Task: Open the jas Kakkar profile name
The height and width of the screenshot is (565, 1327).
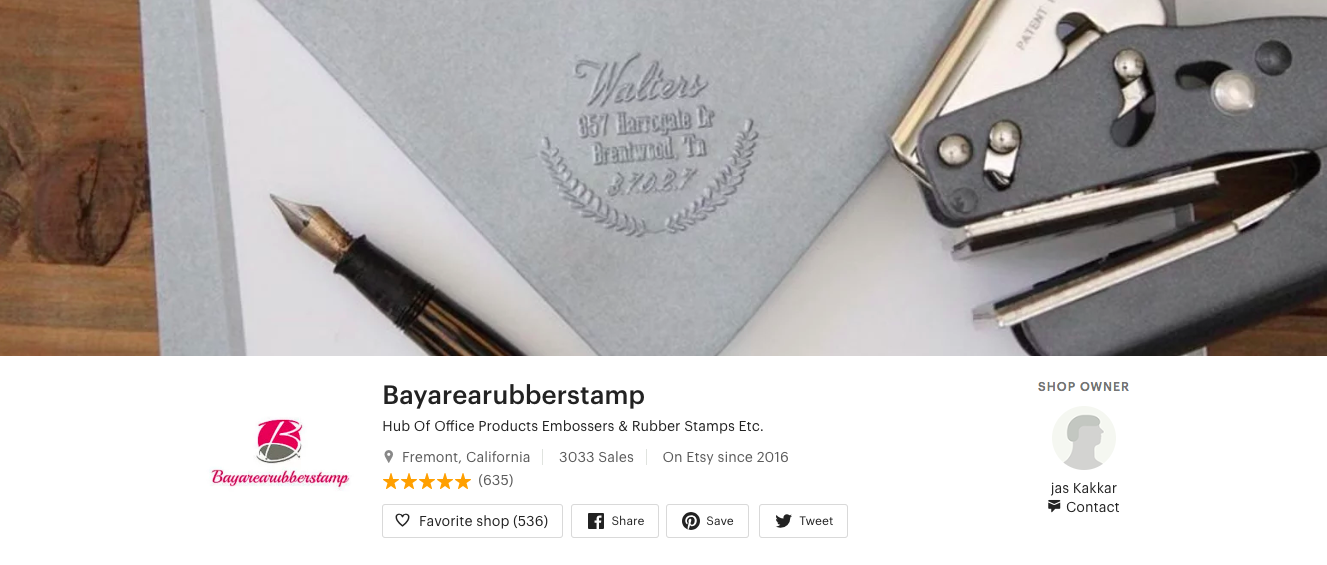Action: click(x=1084, y=488)
